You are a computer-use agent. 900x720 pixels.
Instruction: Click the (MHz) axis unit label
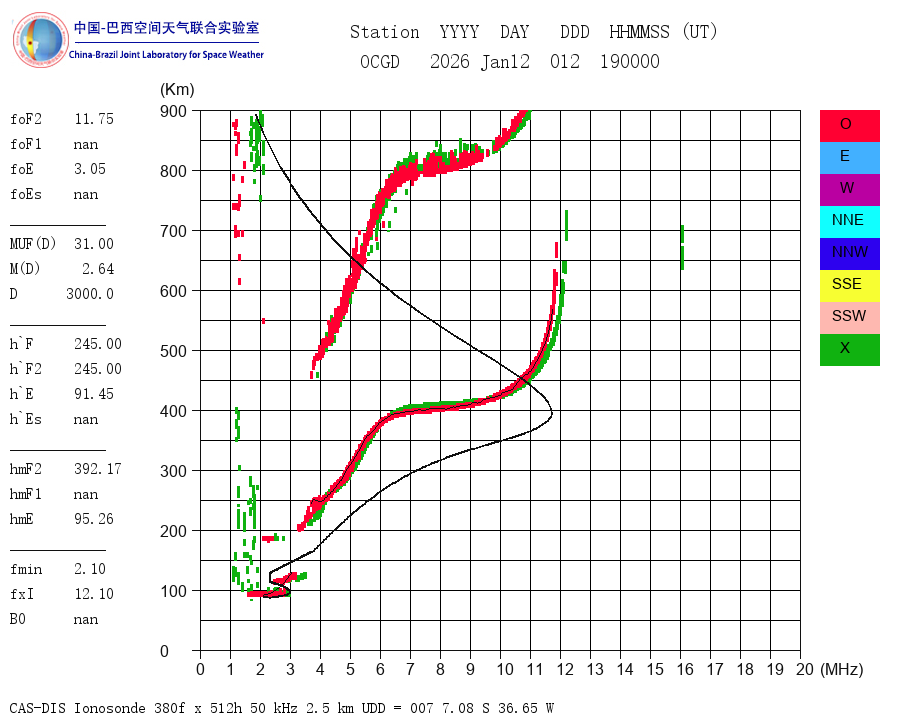click(842, 669)
